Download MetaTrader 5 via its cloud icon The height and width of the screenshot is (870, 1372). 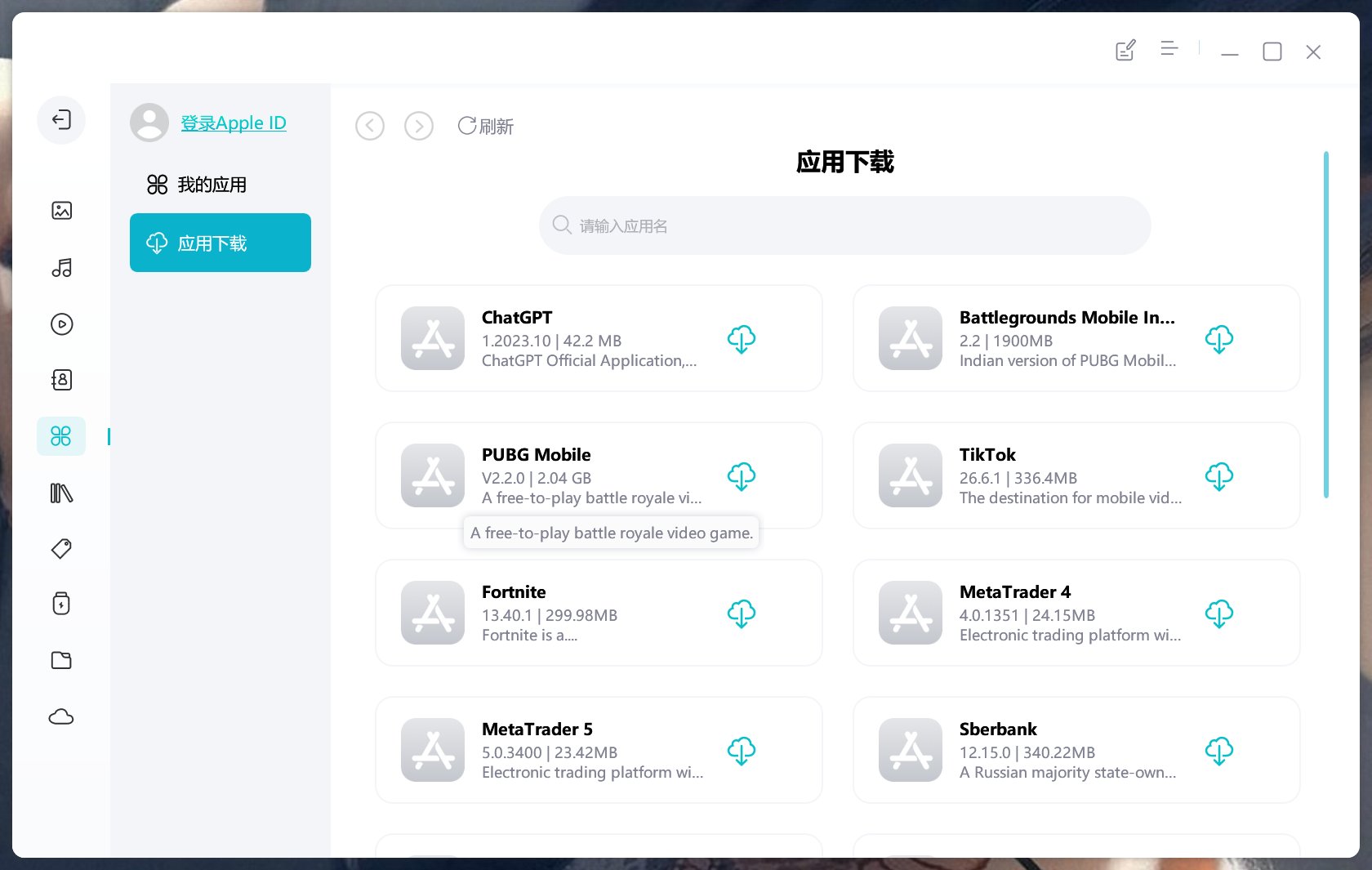click(x=742, y=751)
